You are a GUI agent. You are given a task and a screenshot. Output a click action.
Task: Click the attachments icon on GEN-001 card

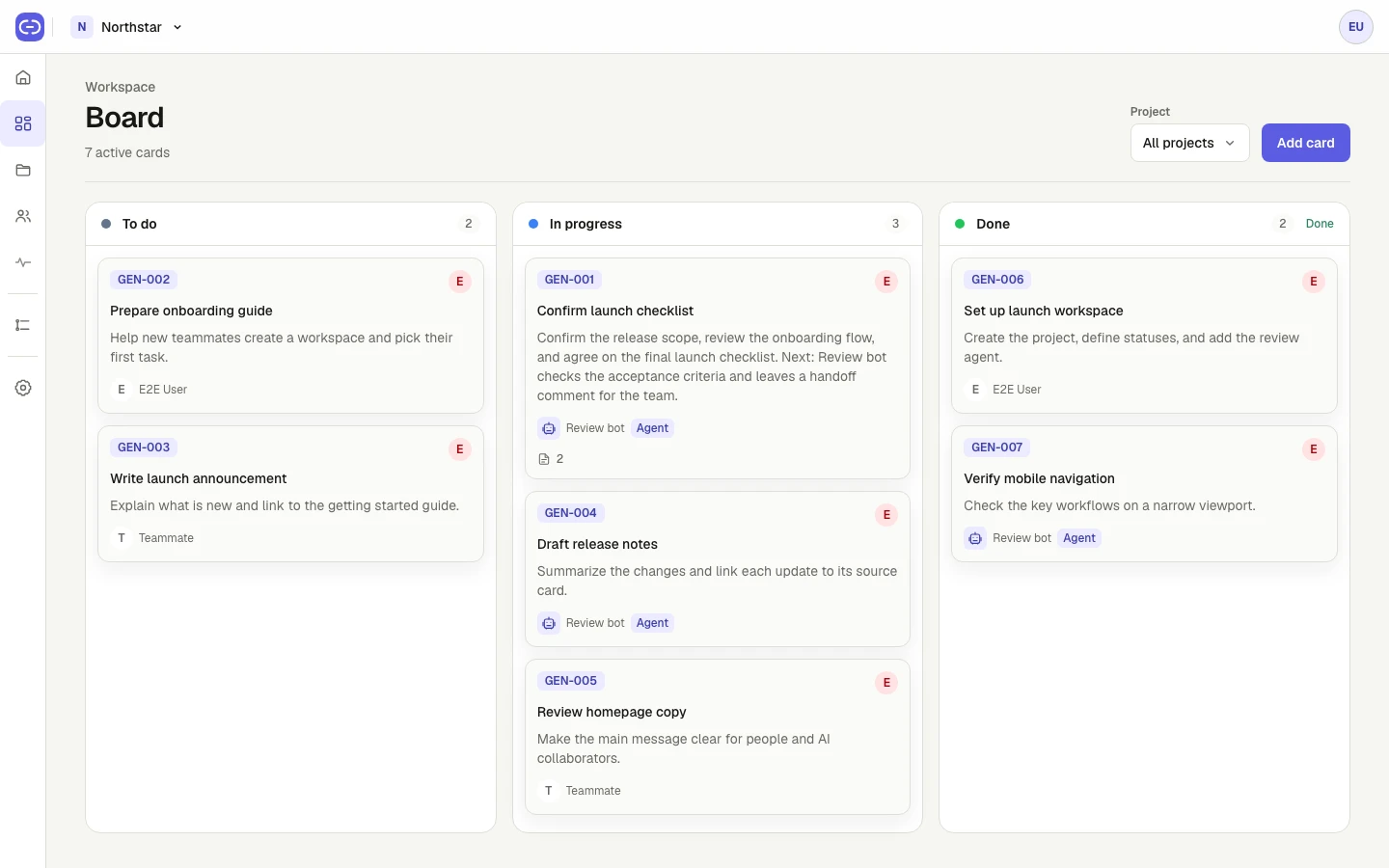point(544,459)
